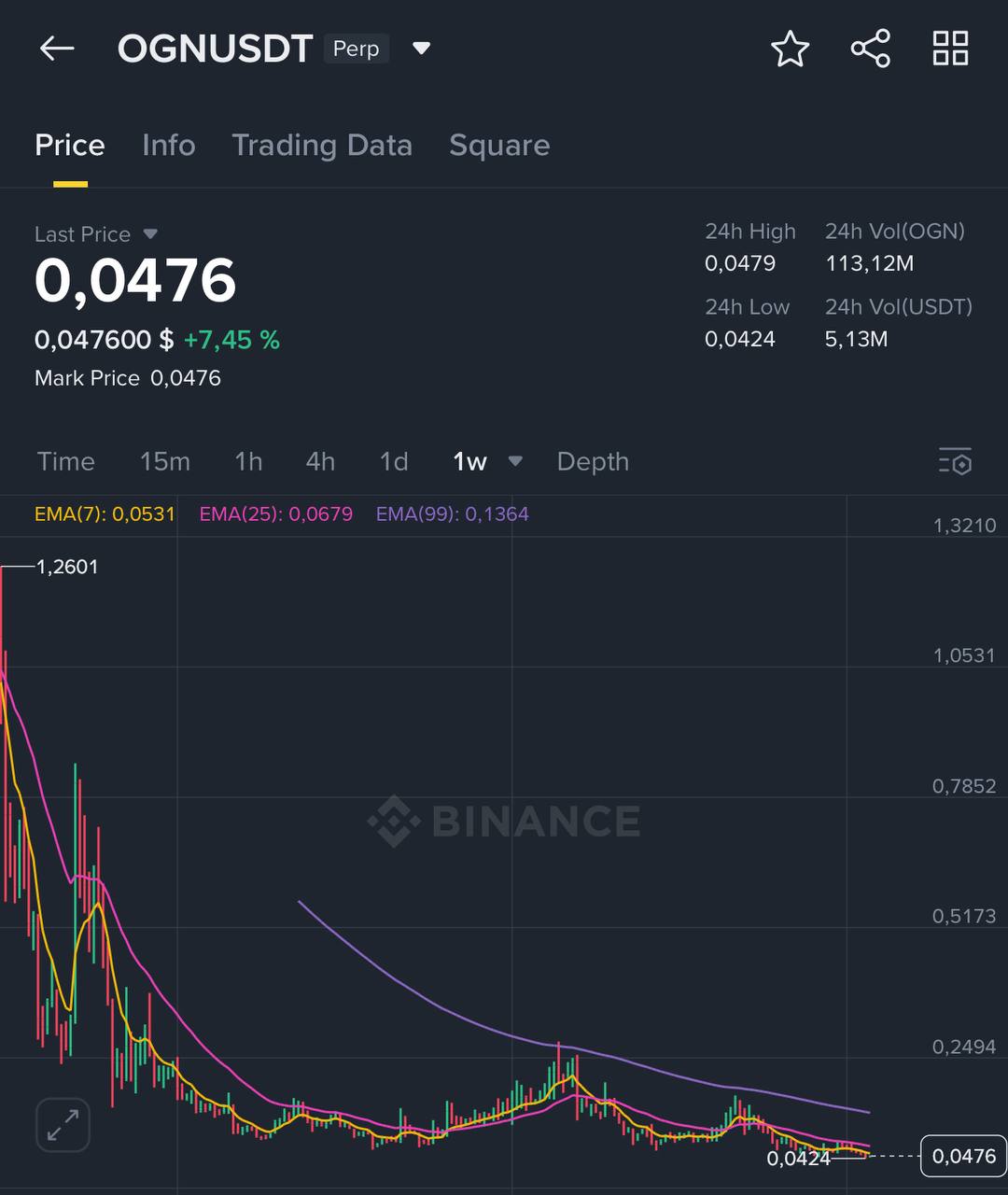Tap the 0,5173 price axis label

[x=965, y=916]
